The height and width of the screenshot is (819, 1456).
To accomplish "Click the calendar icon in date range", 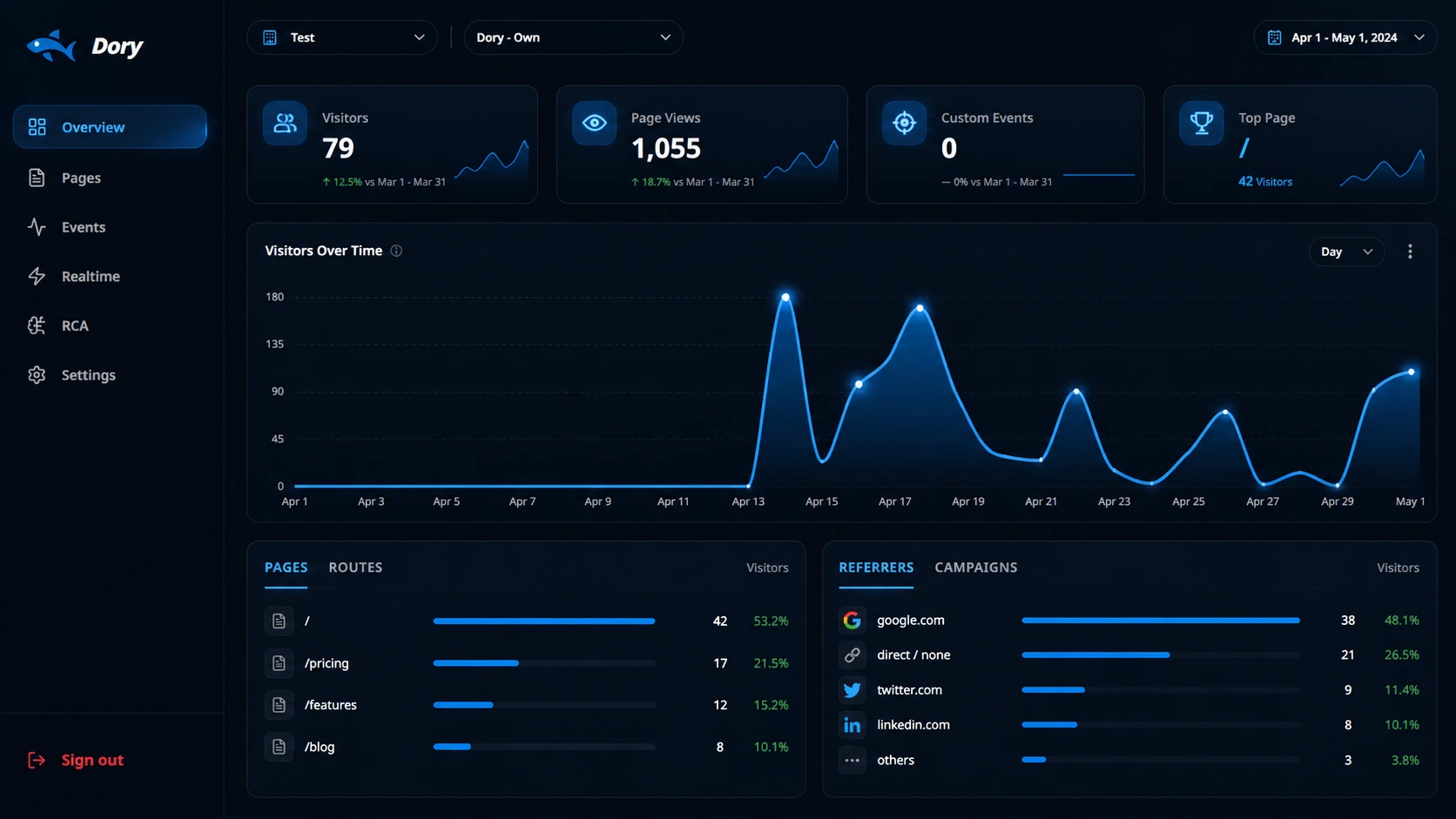I will pyautogui.click(x=1274, y=37).
